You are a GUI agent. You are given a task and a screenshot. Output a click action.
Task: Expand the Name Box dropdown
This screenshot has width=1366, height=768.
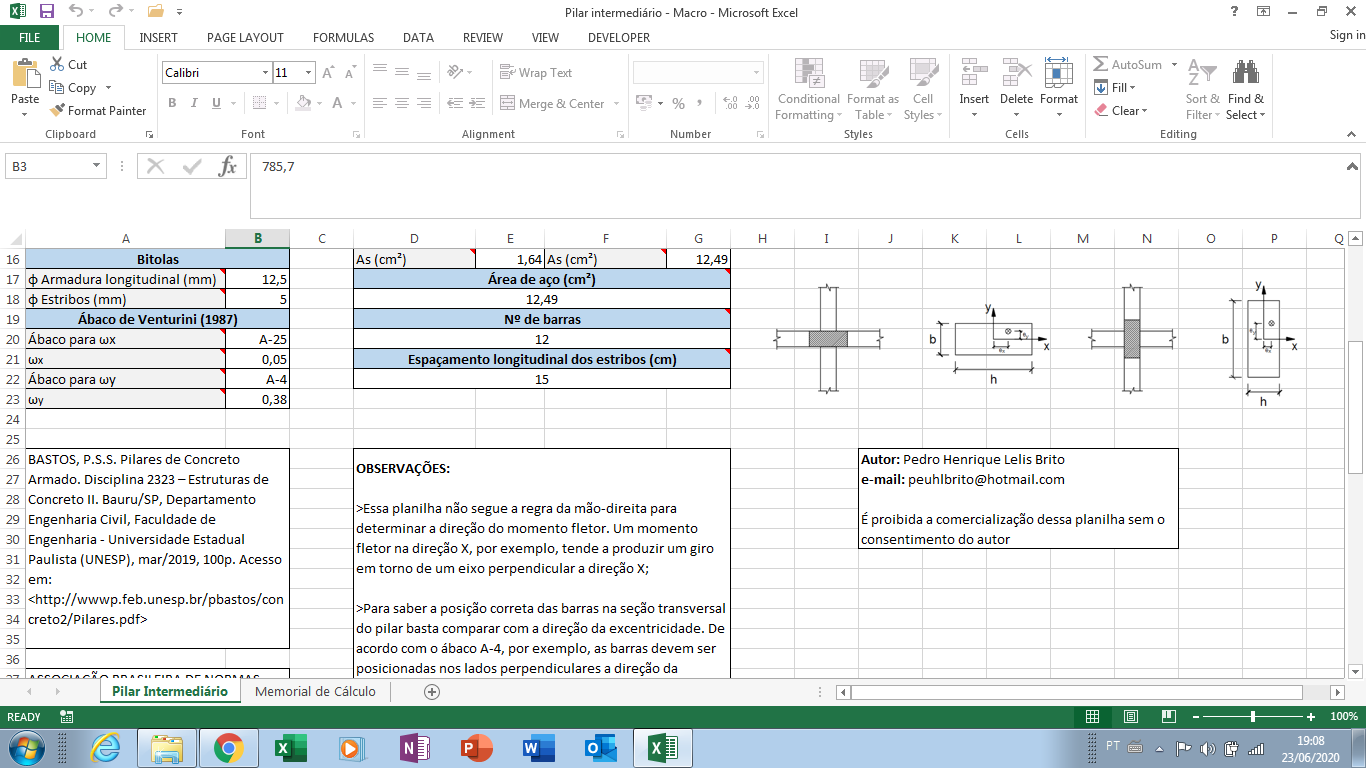point(97,167)
